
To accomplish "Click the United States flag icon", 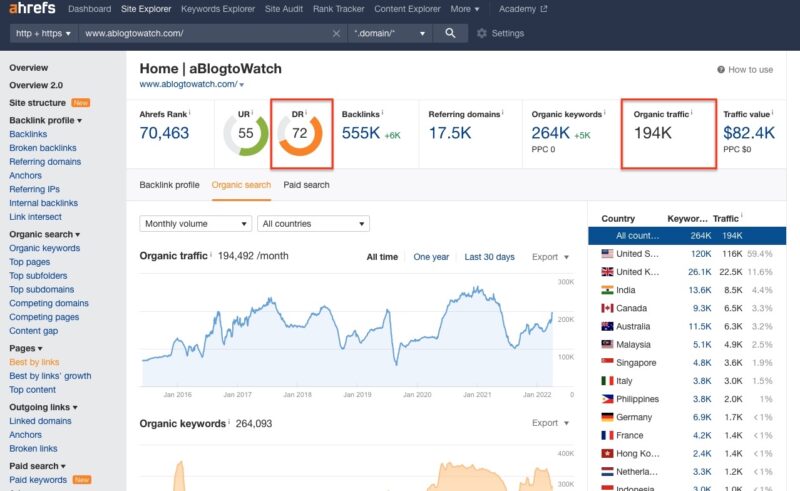I will click(607, 254).
